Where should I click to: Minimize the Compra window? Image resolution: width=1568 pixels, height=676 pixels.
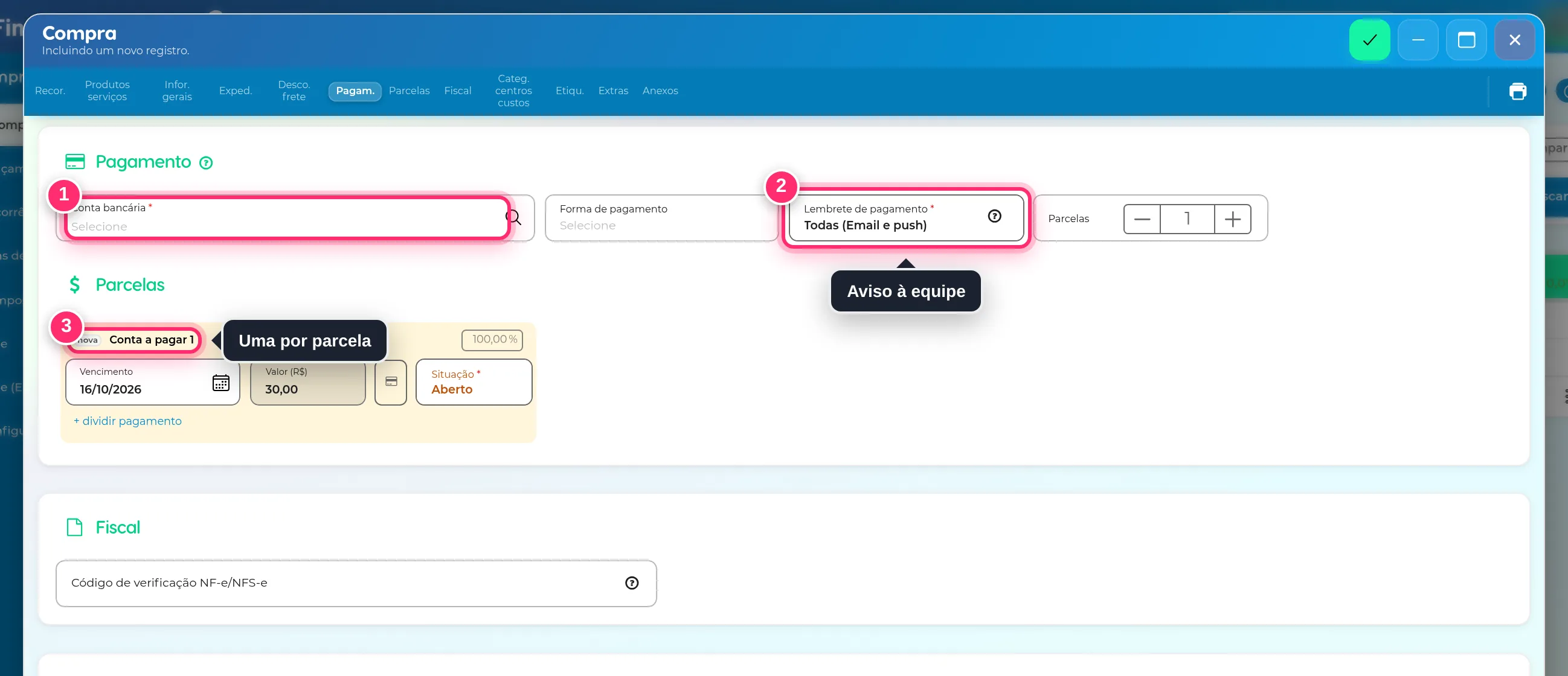1418,40
